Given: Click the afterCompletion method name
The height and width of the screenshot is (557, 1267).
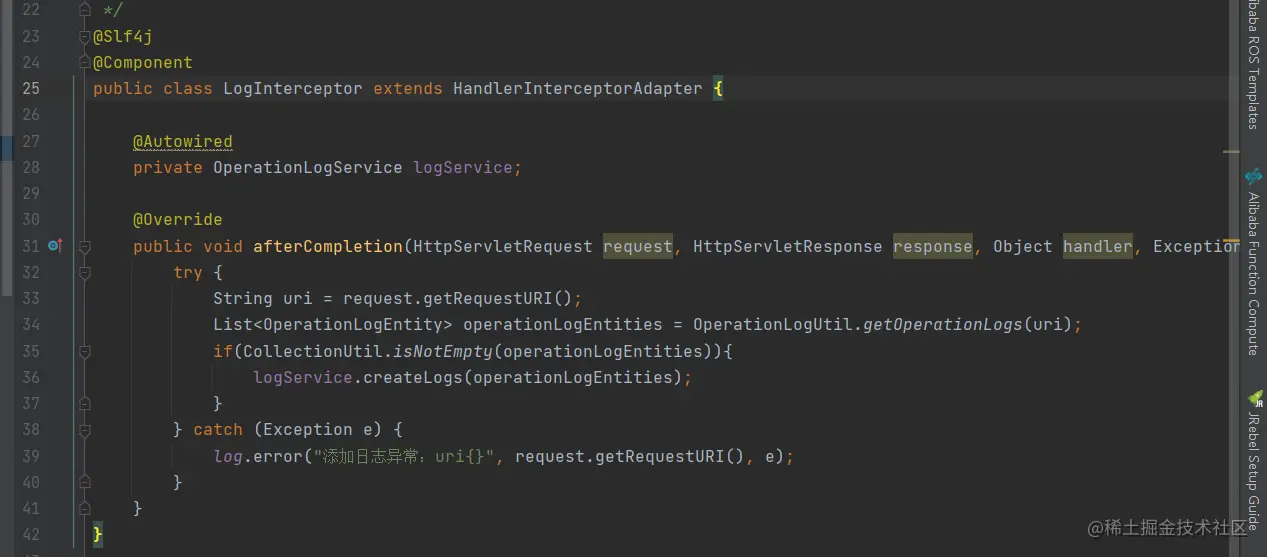Looking at the screenshot, I should click(328, 246).
